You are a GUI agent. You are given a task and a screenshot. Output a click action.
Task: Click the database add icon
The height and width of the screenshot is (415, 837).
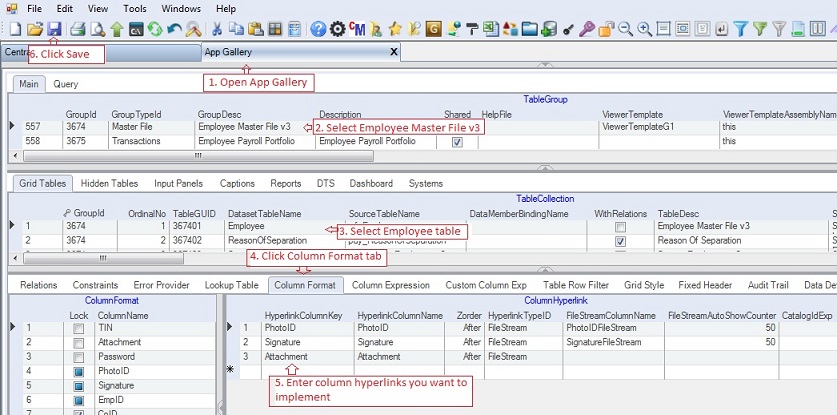(x=549, y=29)
